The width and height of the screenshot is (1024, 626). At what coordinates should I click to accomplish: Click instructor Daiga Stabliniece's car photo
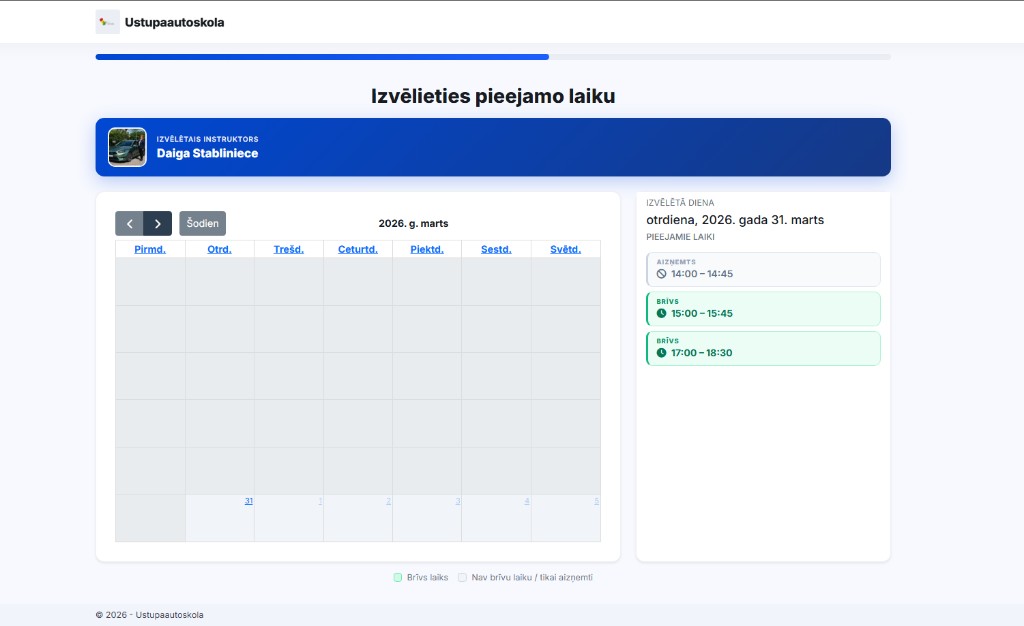click(x=127, y=147)
